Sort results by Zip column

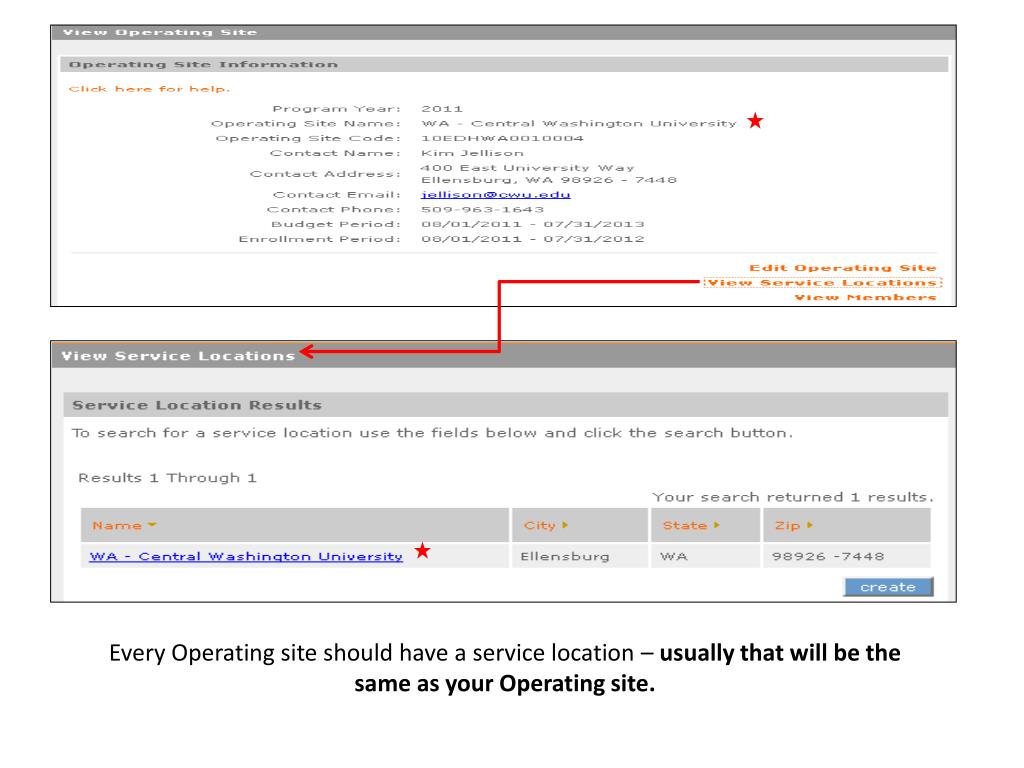(793, 526)
